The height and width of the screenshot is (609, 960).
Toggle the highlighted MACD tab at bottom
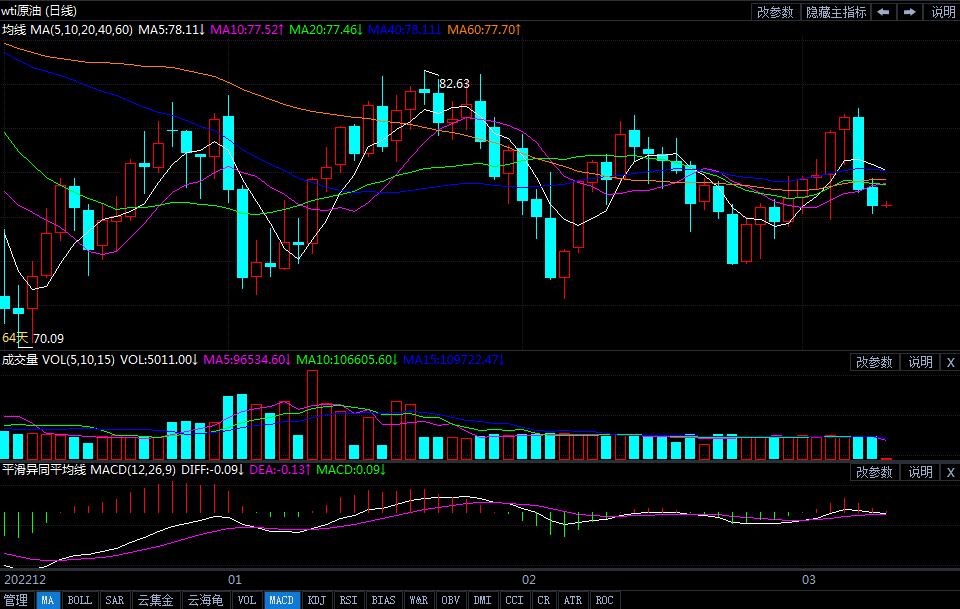click(281, 600)
